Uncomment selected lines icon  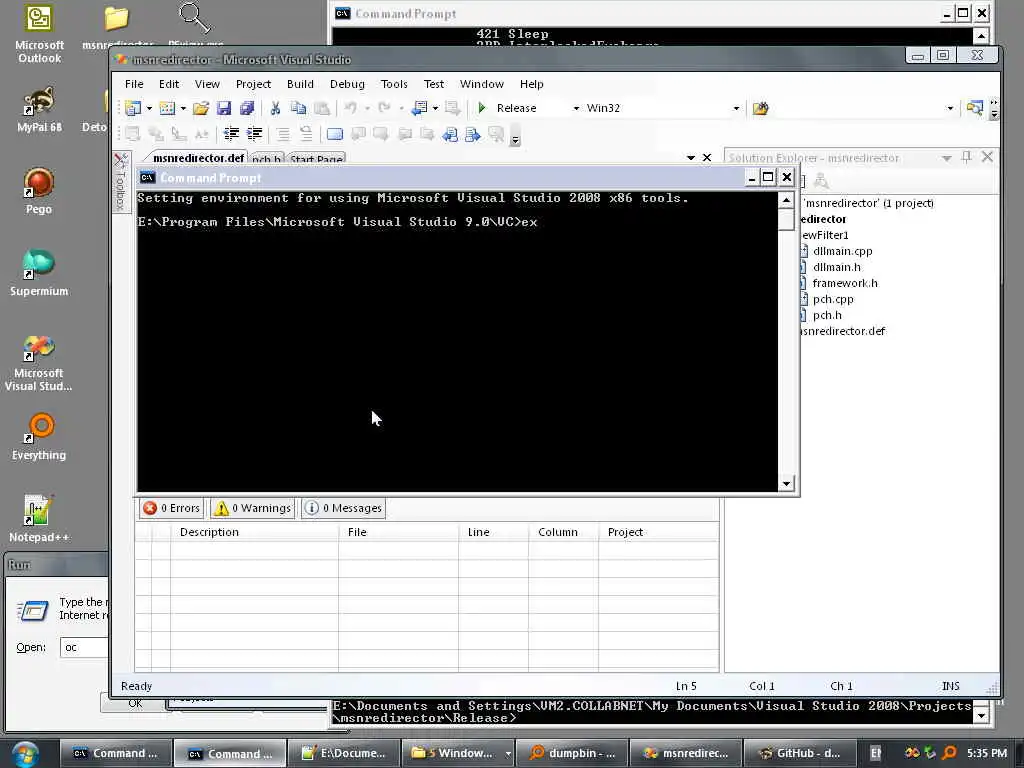pos(306,135)
